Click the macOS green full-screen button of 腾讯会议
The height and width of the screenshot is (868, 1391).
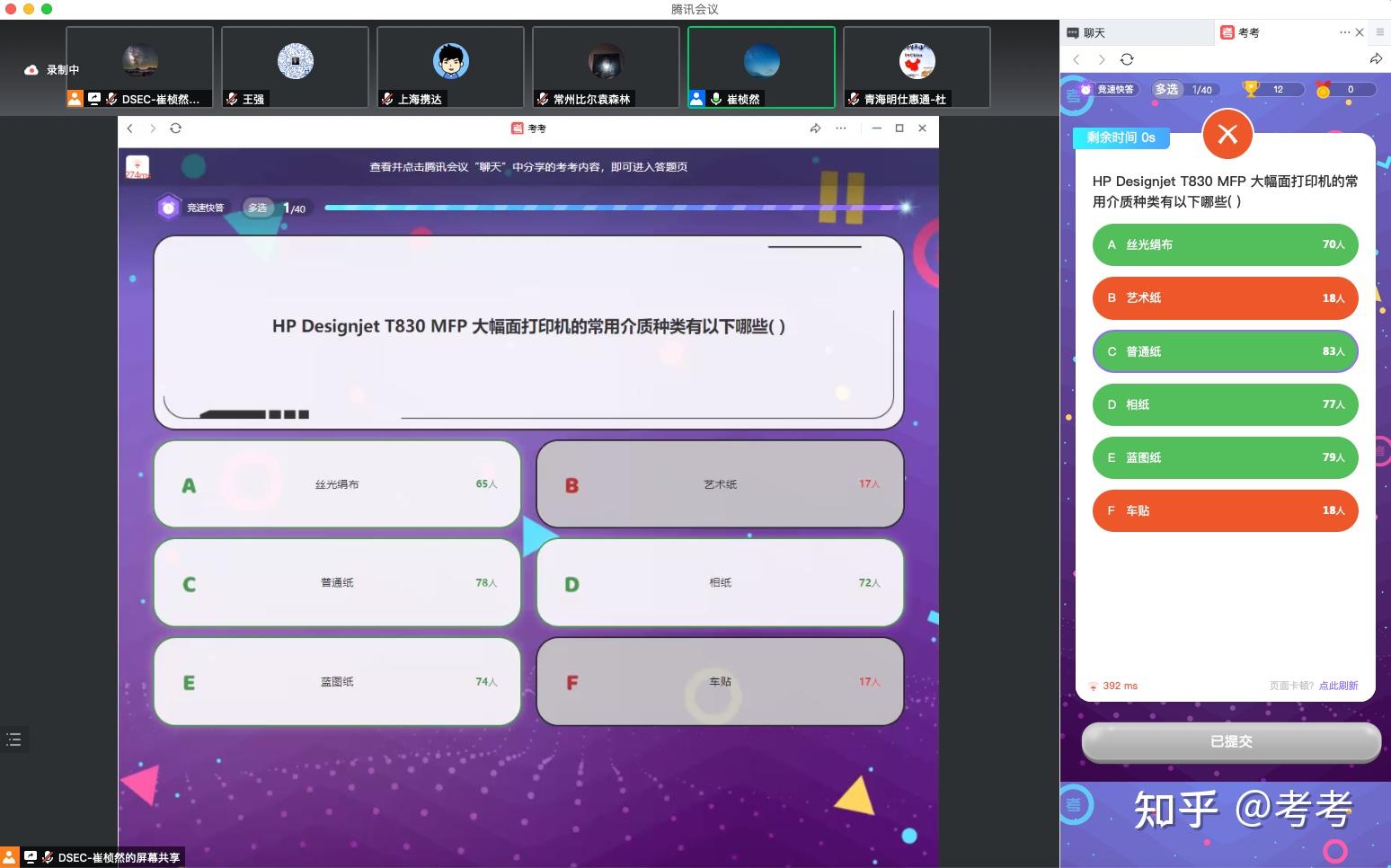[47, 9]
